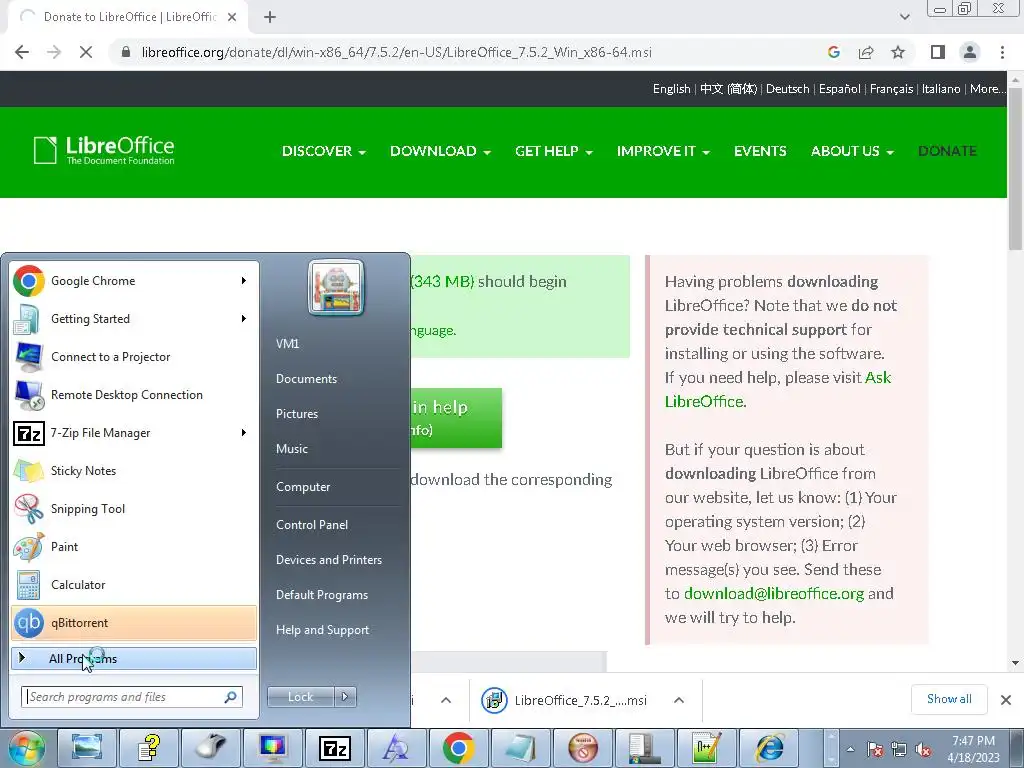Open ABOUT US dropdown menu
Screen dimensions: 1024x768
(x=852, y=151)
